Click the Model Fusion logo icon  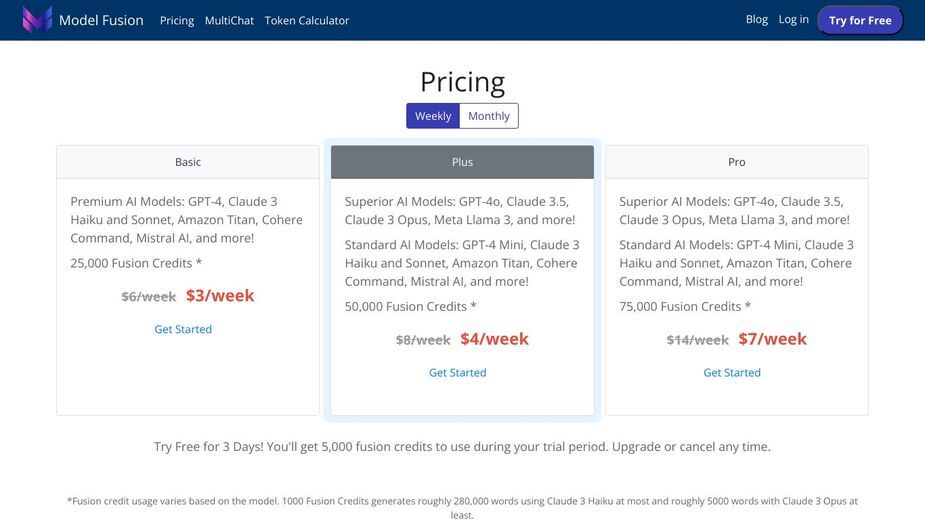pyautogui.click(x=37, y=19)
